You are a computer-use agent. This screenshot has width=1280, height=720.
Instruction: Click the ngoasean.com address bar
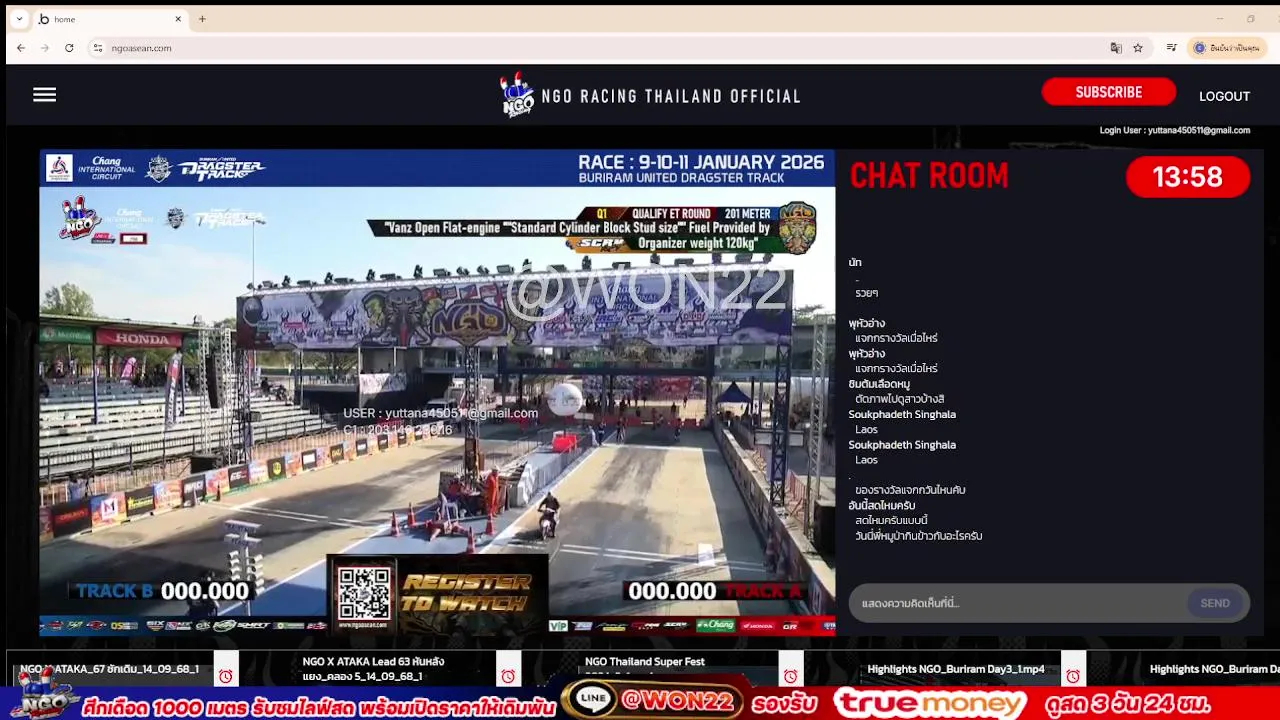[600, 48]
